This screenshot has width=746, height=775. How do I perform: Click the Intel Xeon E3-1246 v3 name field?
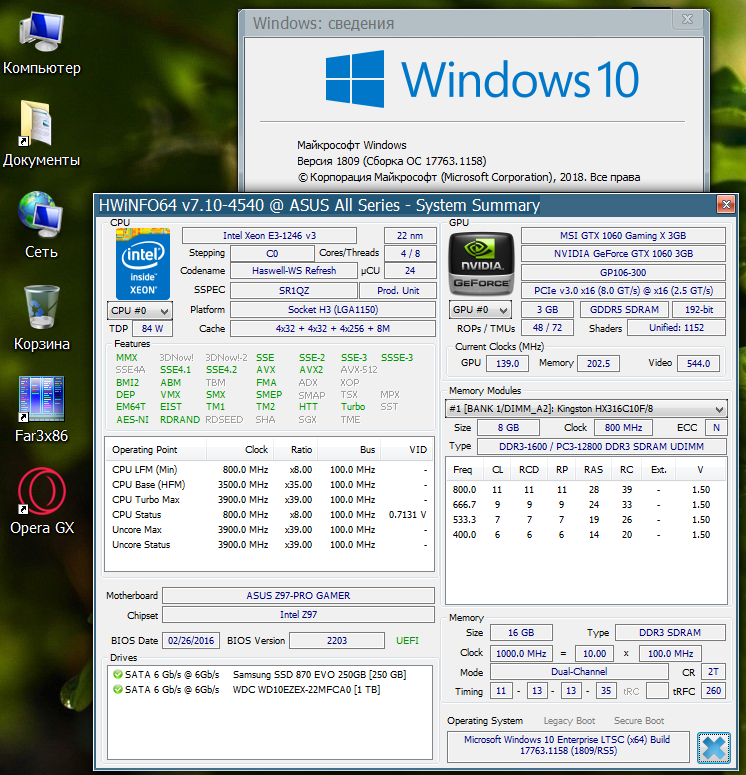click(269, 236)
